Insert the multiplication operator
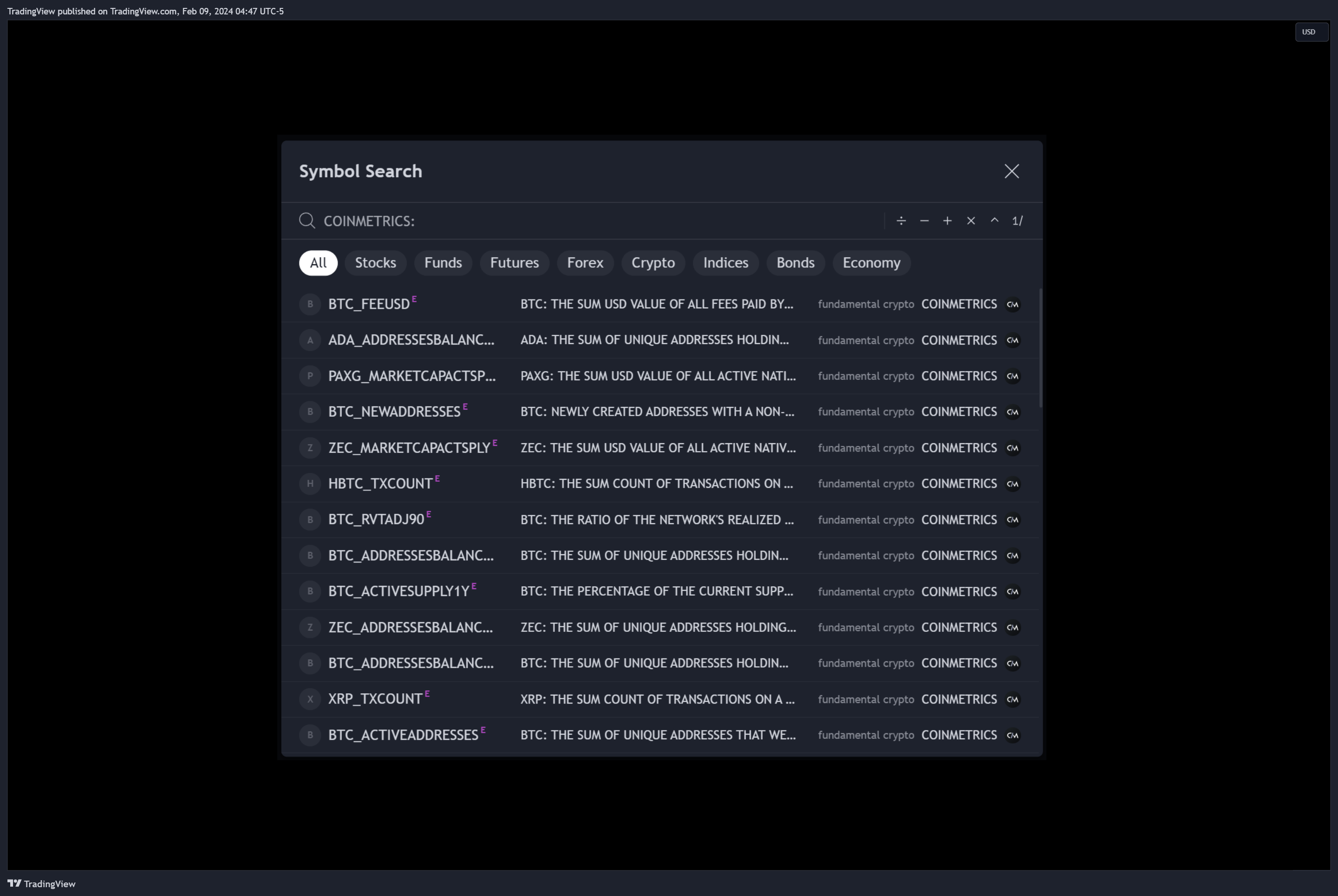The image size is (1338, 896). click(x=971, y=220)
